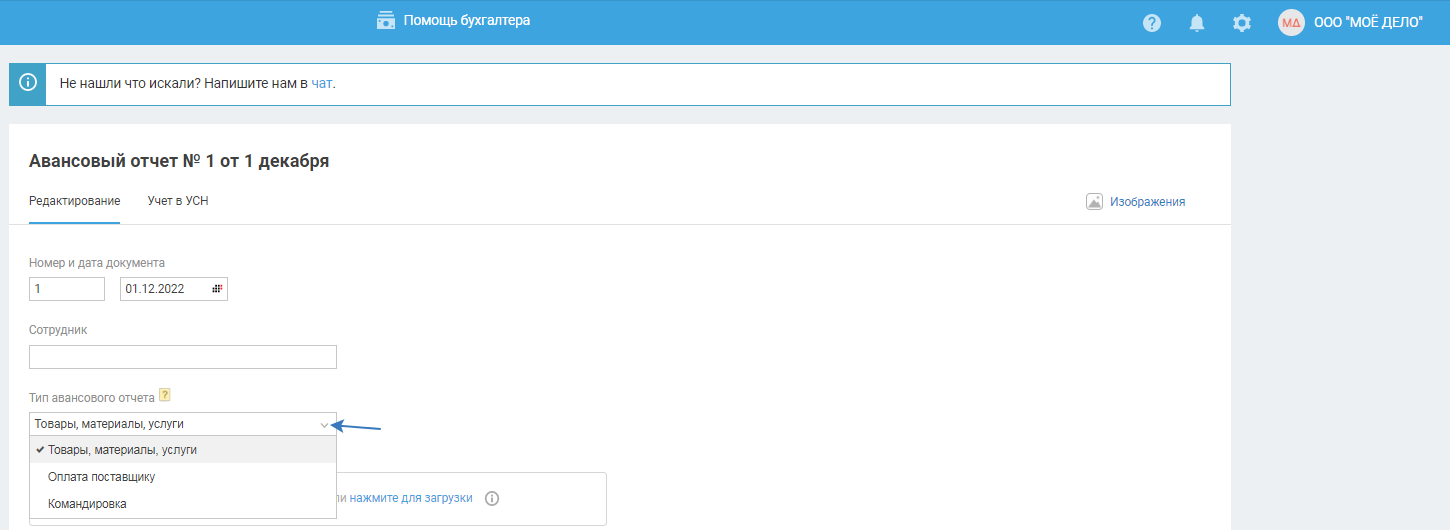Click the МД company avatar
The image size is (1450, 530).
pos(1292,23)
